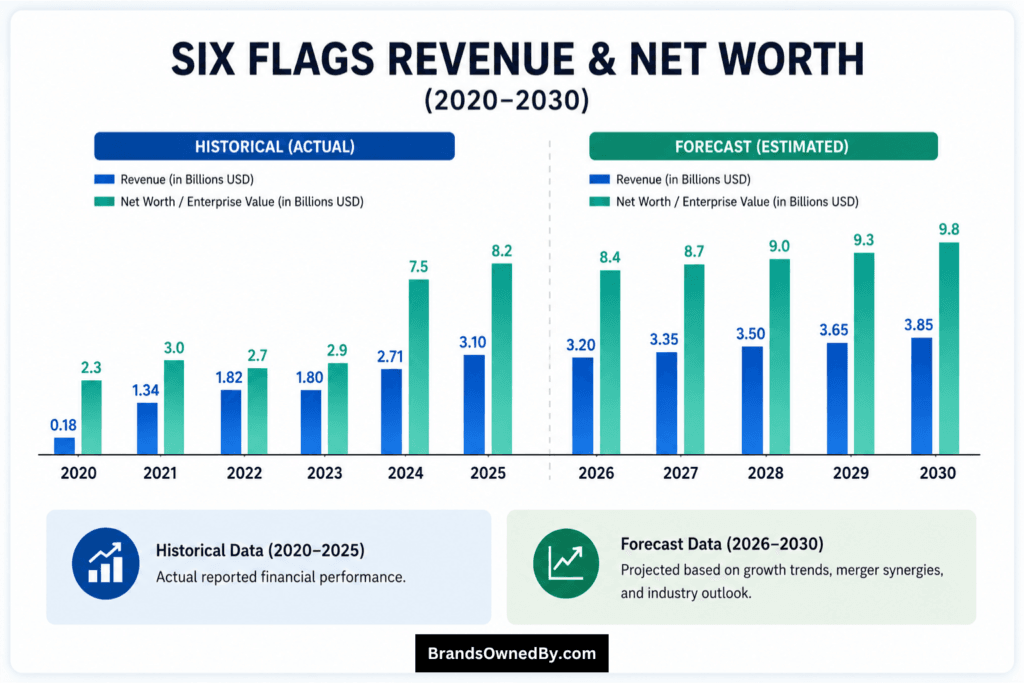This screenshot has height=683, width=1024.
Task: Click the 2027 revenue bar labeled 3.35
Action: 667,404
